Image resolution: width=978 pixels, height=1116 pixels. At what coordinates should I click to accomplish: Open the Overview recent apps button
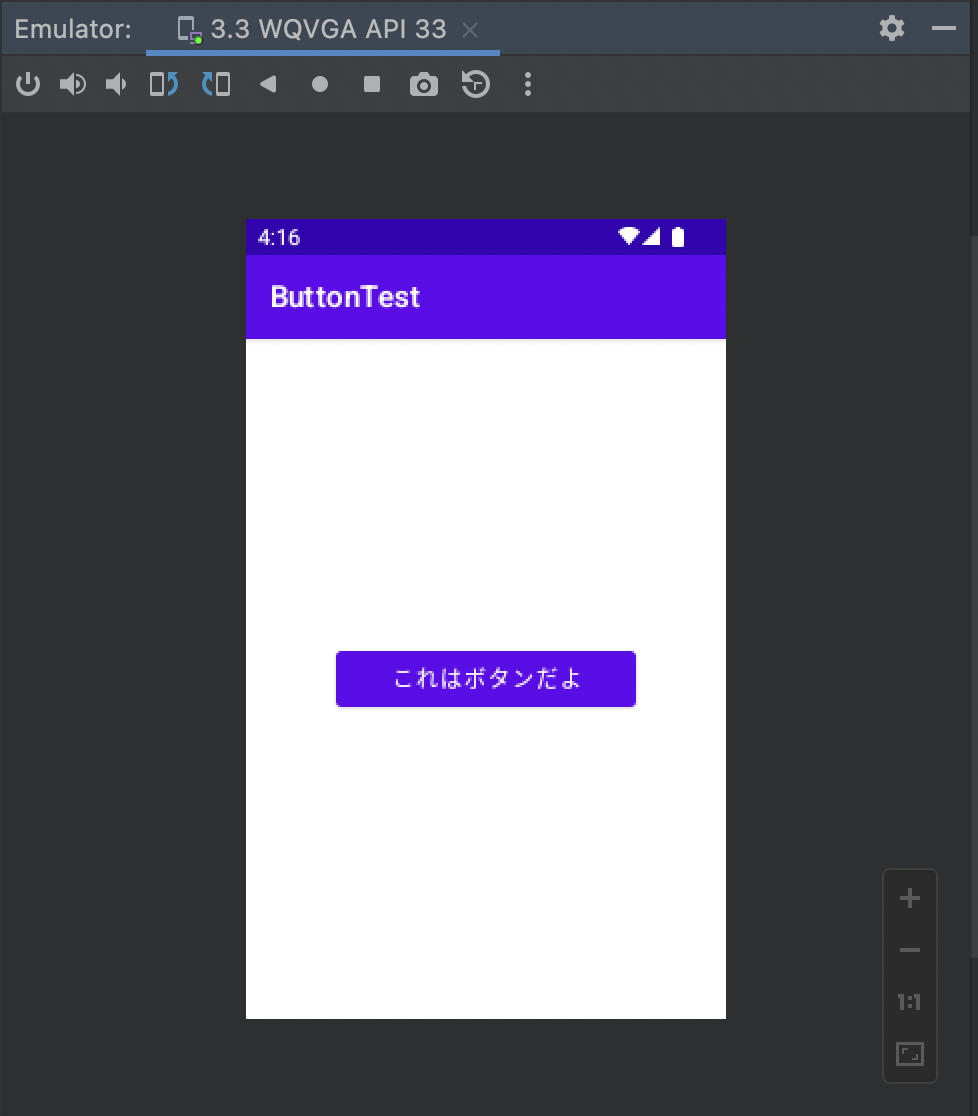pos(371,84)
